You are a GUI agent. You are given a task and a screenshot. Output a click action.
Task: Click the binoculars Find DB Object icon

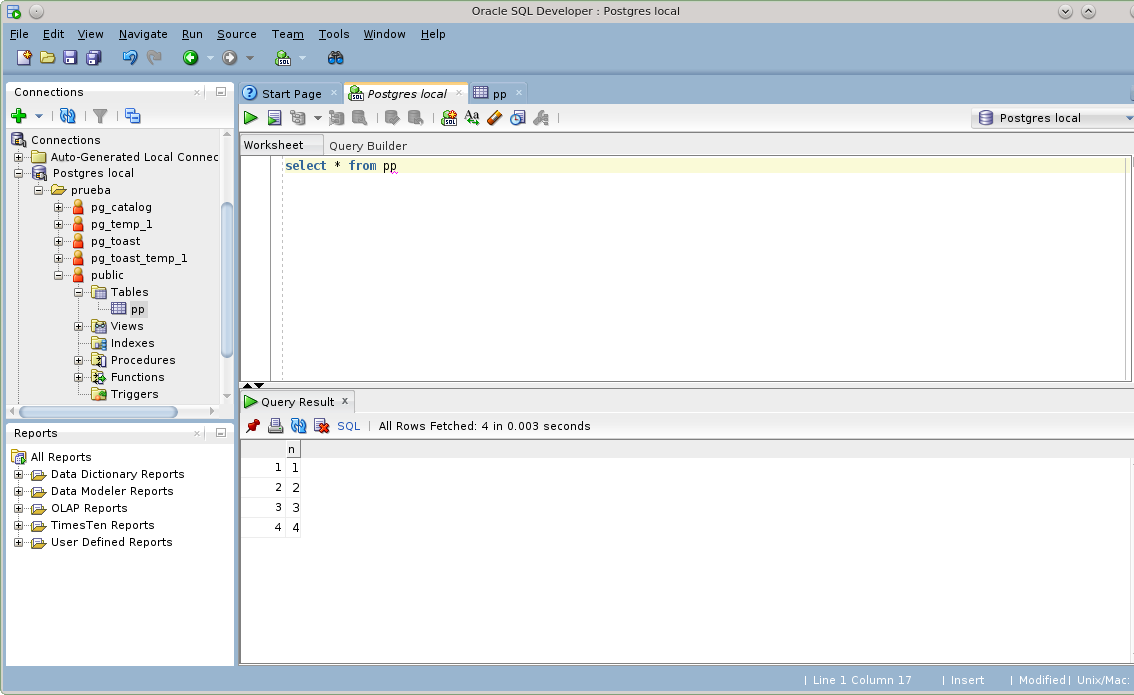(335, 58)
